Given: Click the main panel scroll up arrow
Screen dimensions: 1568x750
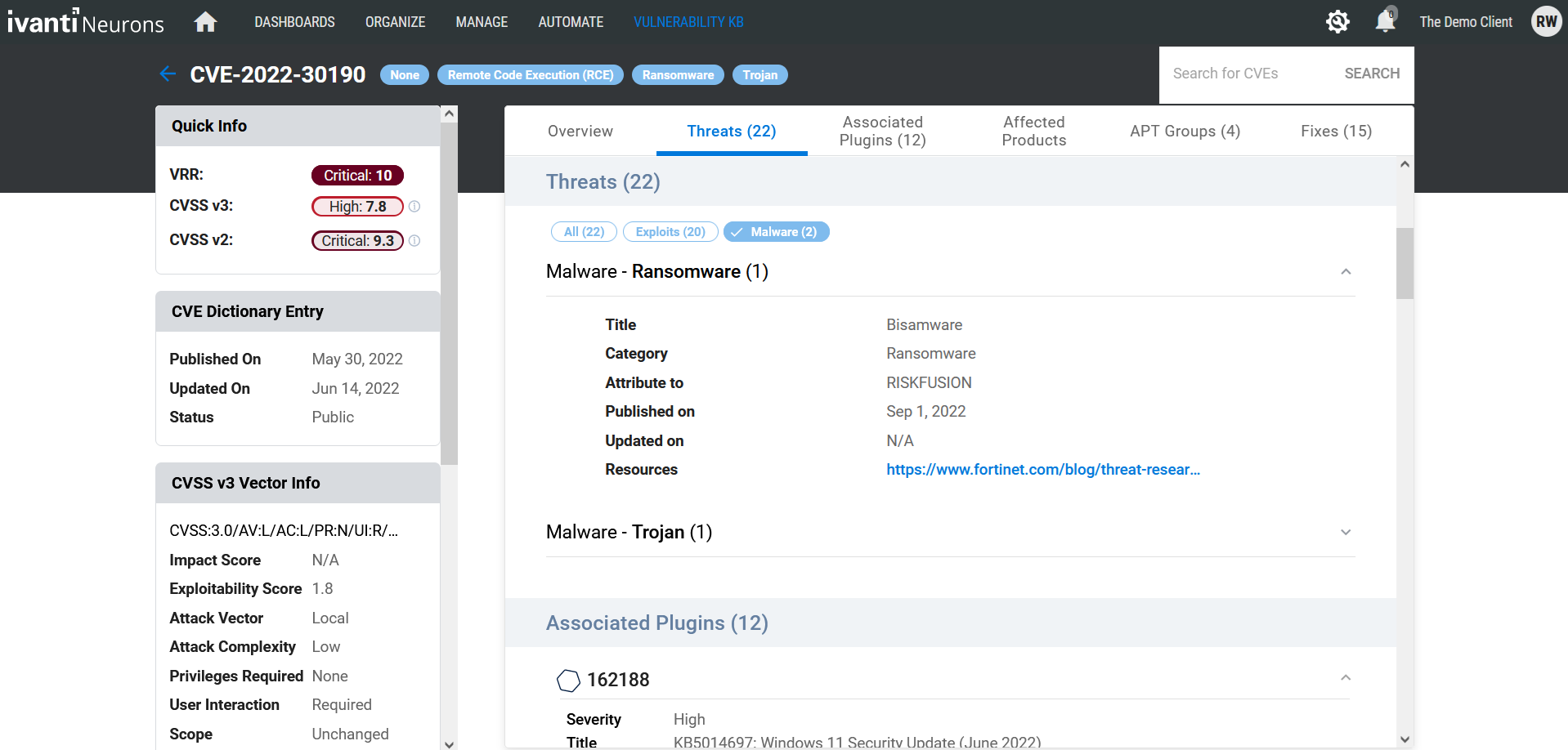Looking at the screenshot, I should coord(1404,164).
